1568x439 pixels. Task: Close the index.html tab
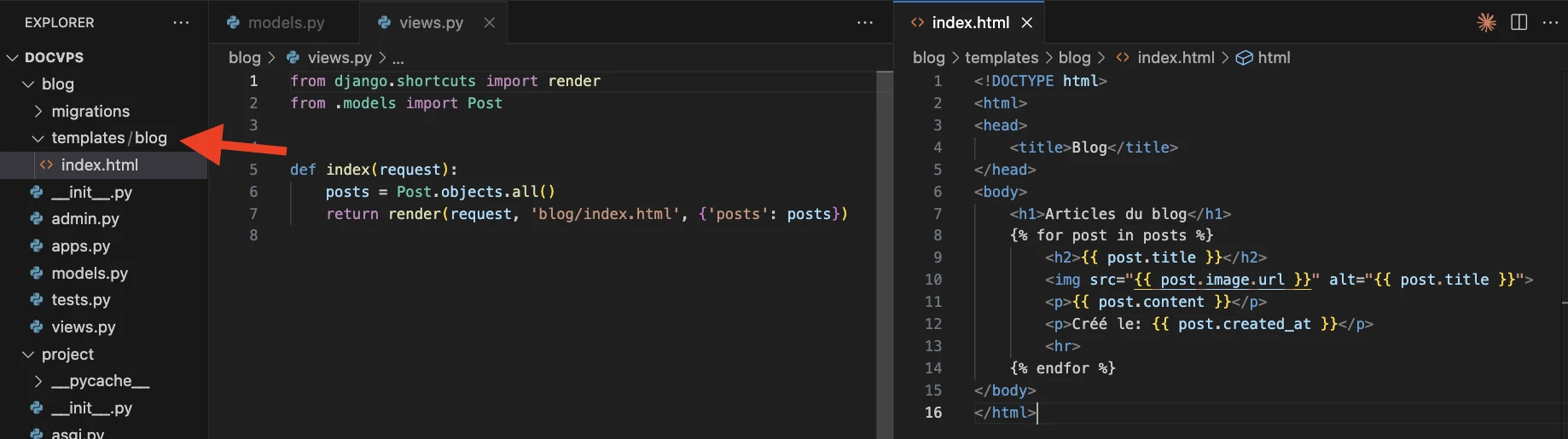click(1027, 23)
